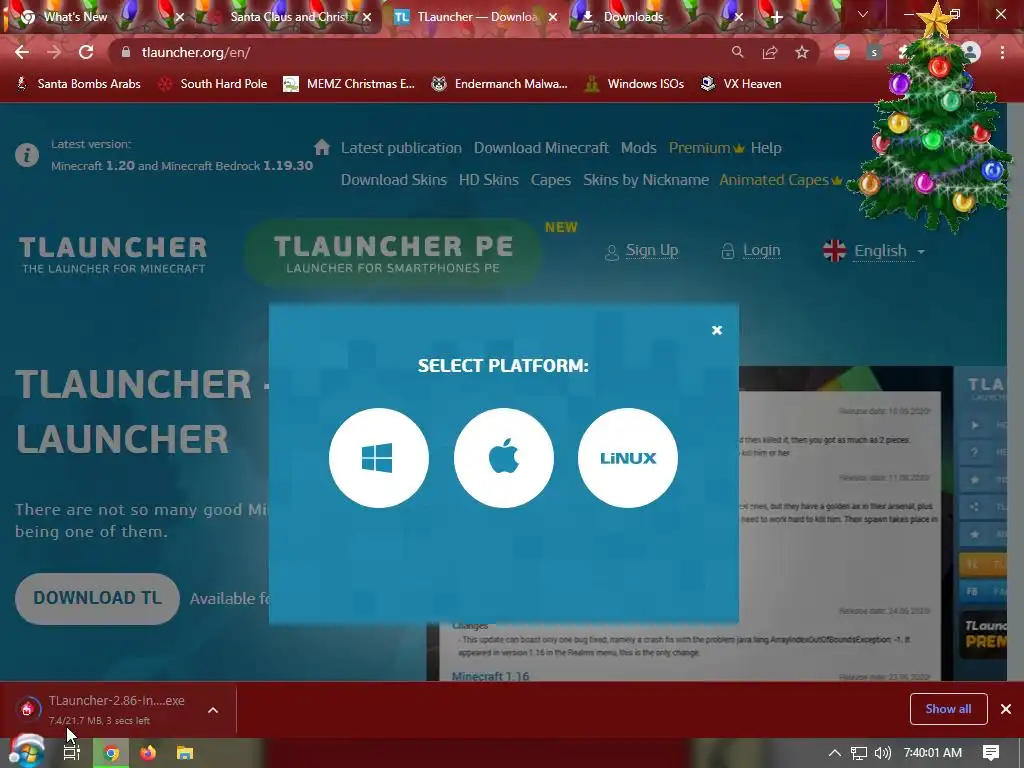
Task: Open Mods menu item
Action: coord(639,148)
